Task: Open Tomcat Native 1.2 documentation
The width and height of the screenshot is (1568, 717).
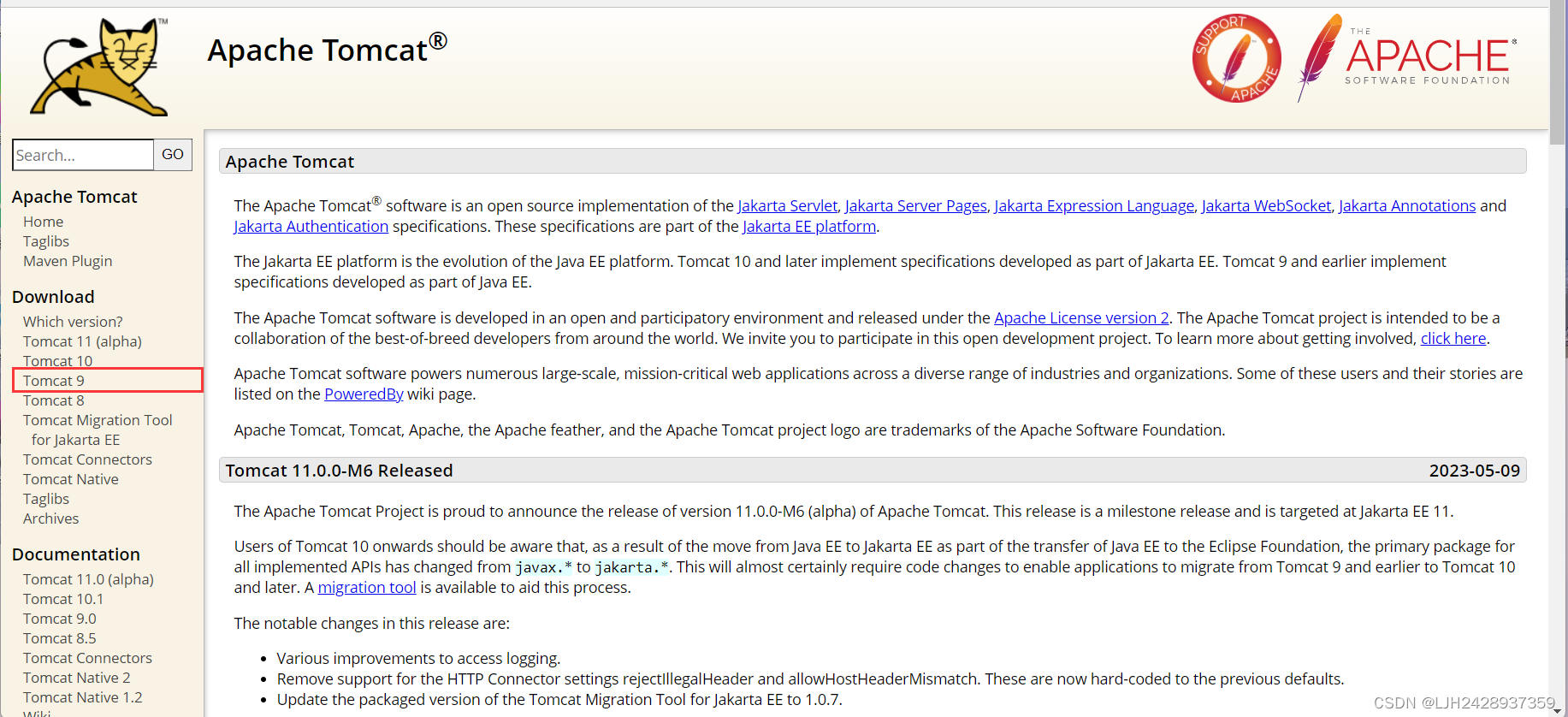Action: click(83, 697)
